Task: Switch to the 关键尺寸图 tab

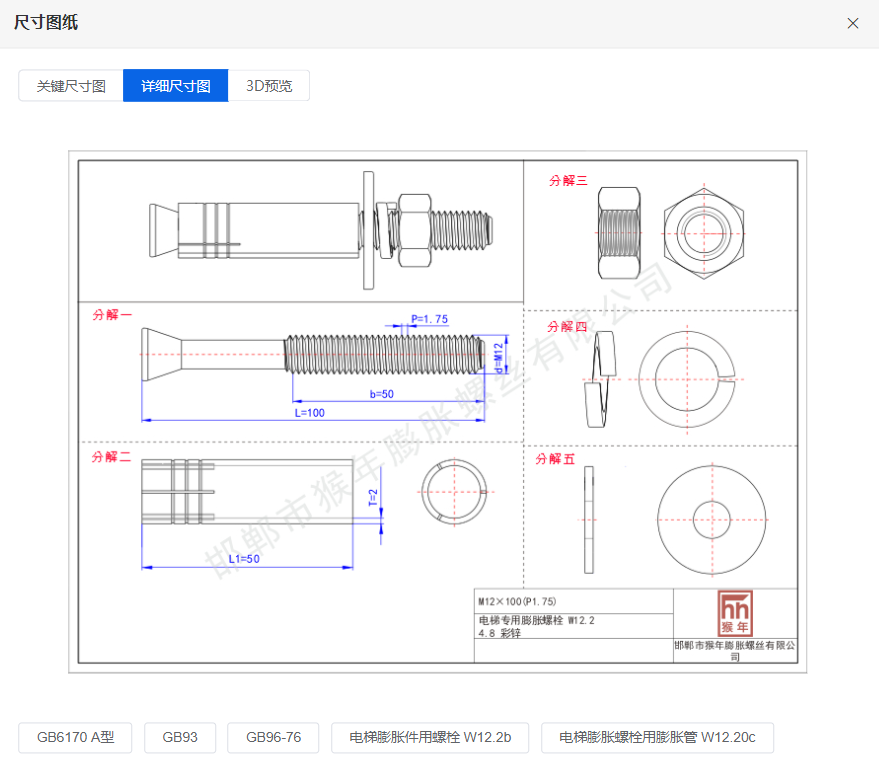Action: 71,86
